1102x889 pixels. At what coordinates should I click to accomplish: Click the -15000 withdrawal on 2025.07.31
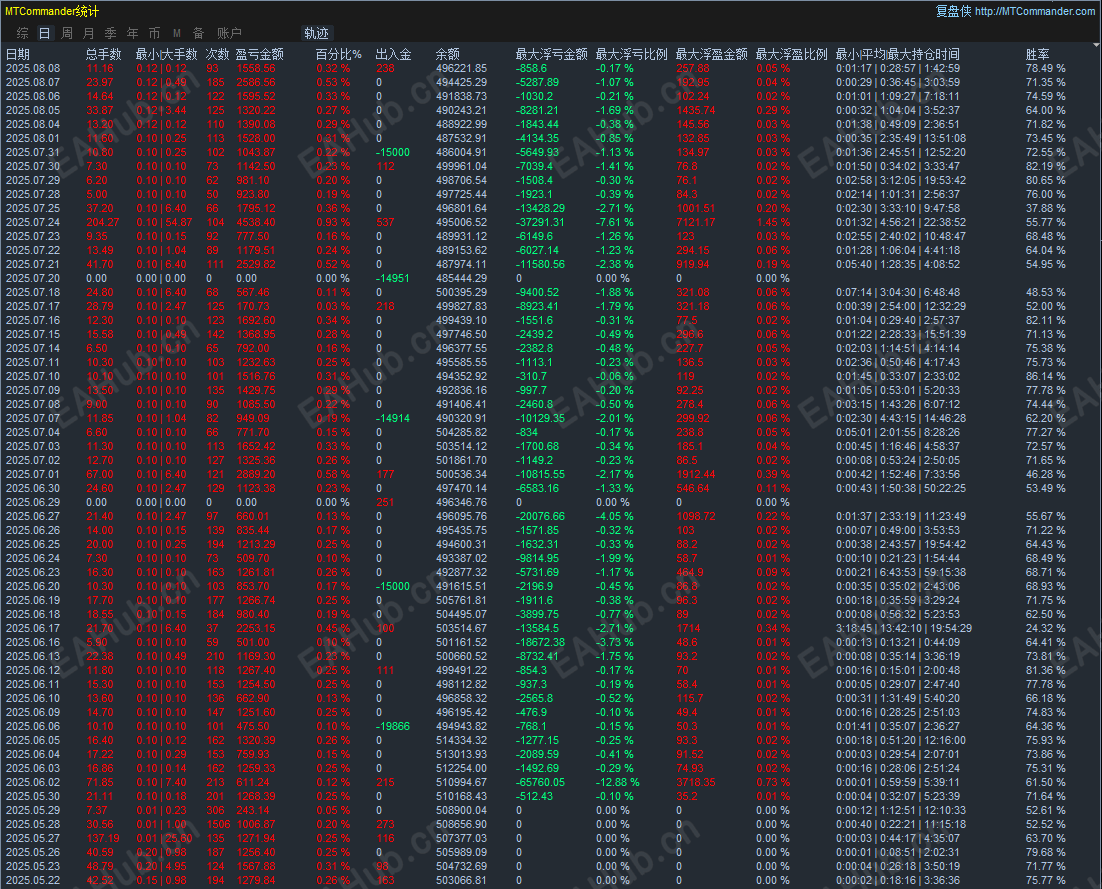393,153
